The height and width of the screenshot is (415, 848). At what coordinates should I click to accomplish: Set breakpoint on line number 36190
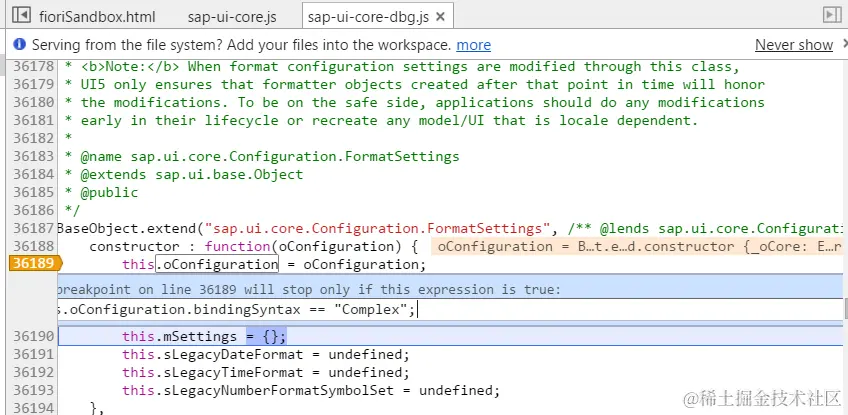(34, 337)
